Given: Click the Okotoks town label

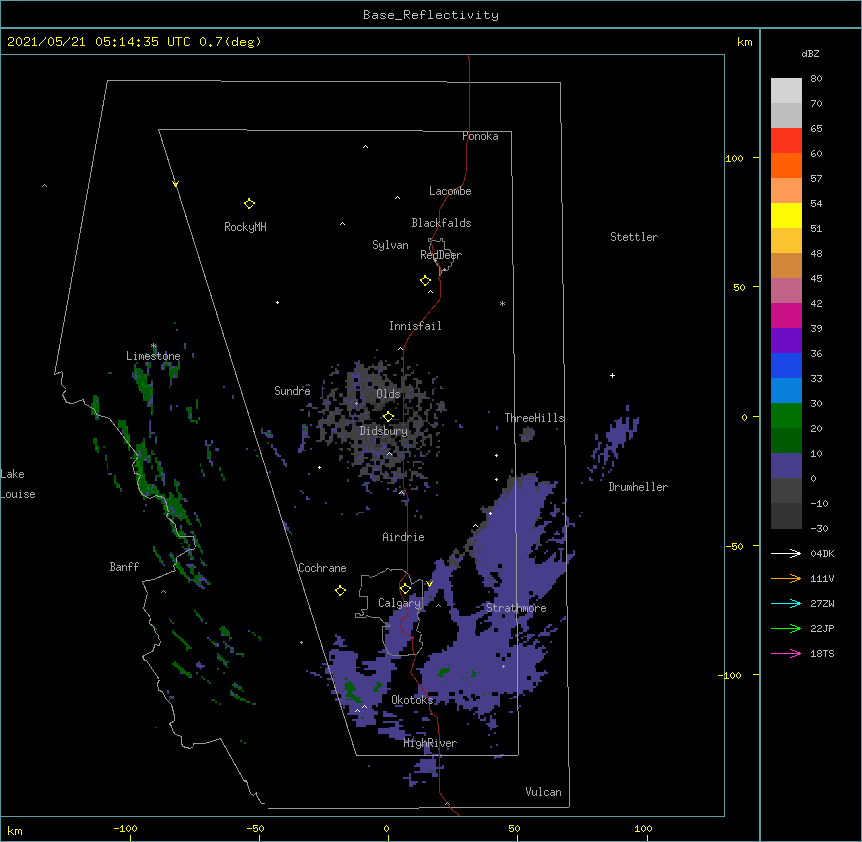Looking at the screenshot, I should click(x=412, y=700).
